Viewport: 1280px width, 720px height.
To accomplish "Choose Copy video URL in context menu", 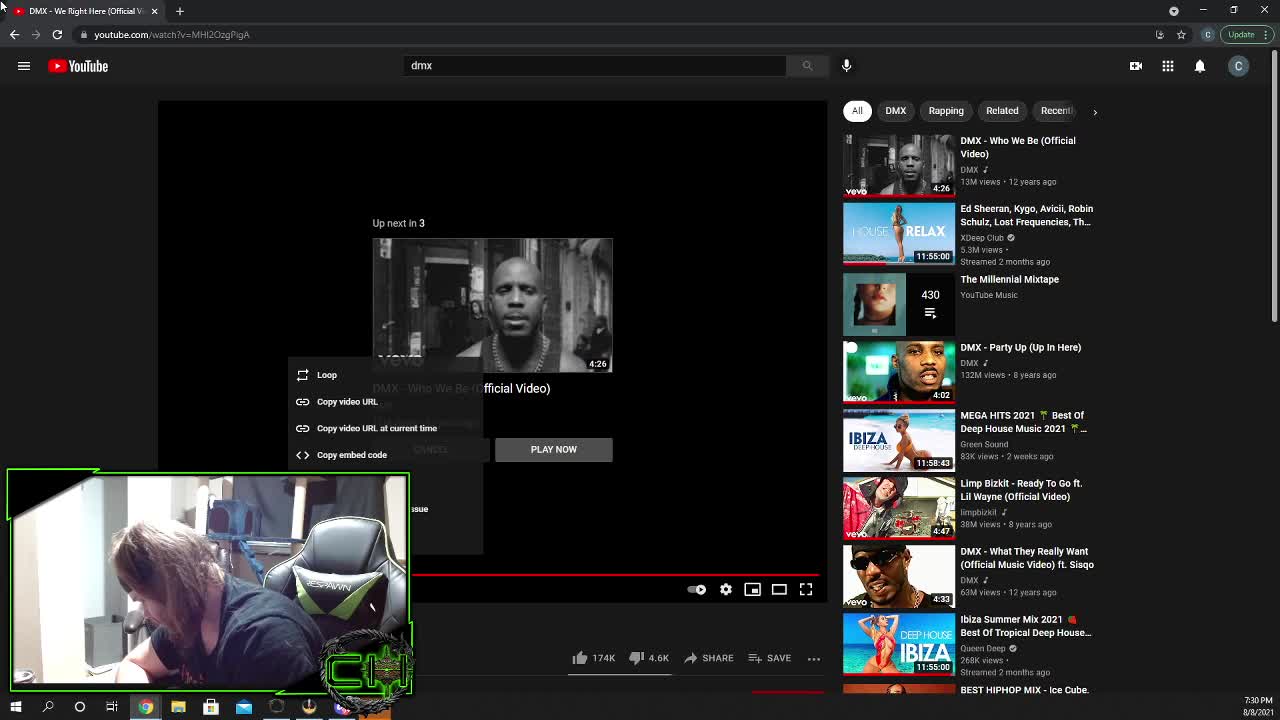I will [386, 402].
